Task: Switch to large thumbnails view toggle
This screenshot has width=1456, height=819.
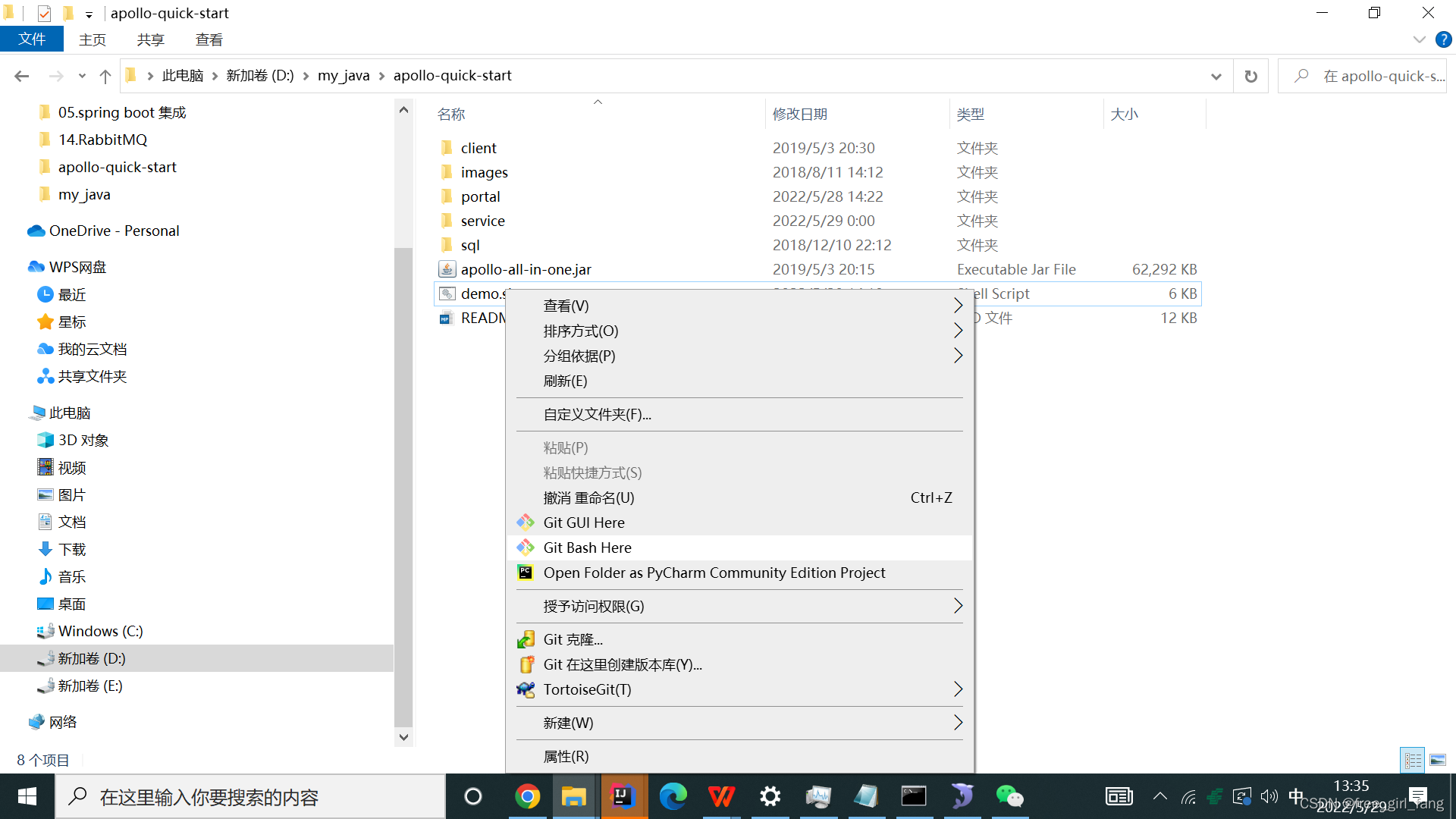Action: pos(1438,760)
